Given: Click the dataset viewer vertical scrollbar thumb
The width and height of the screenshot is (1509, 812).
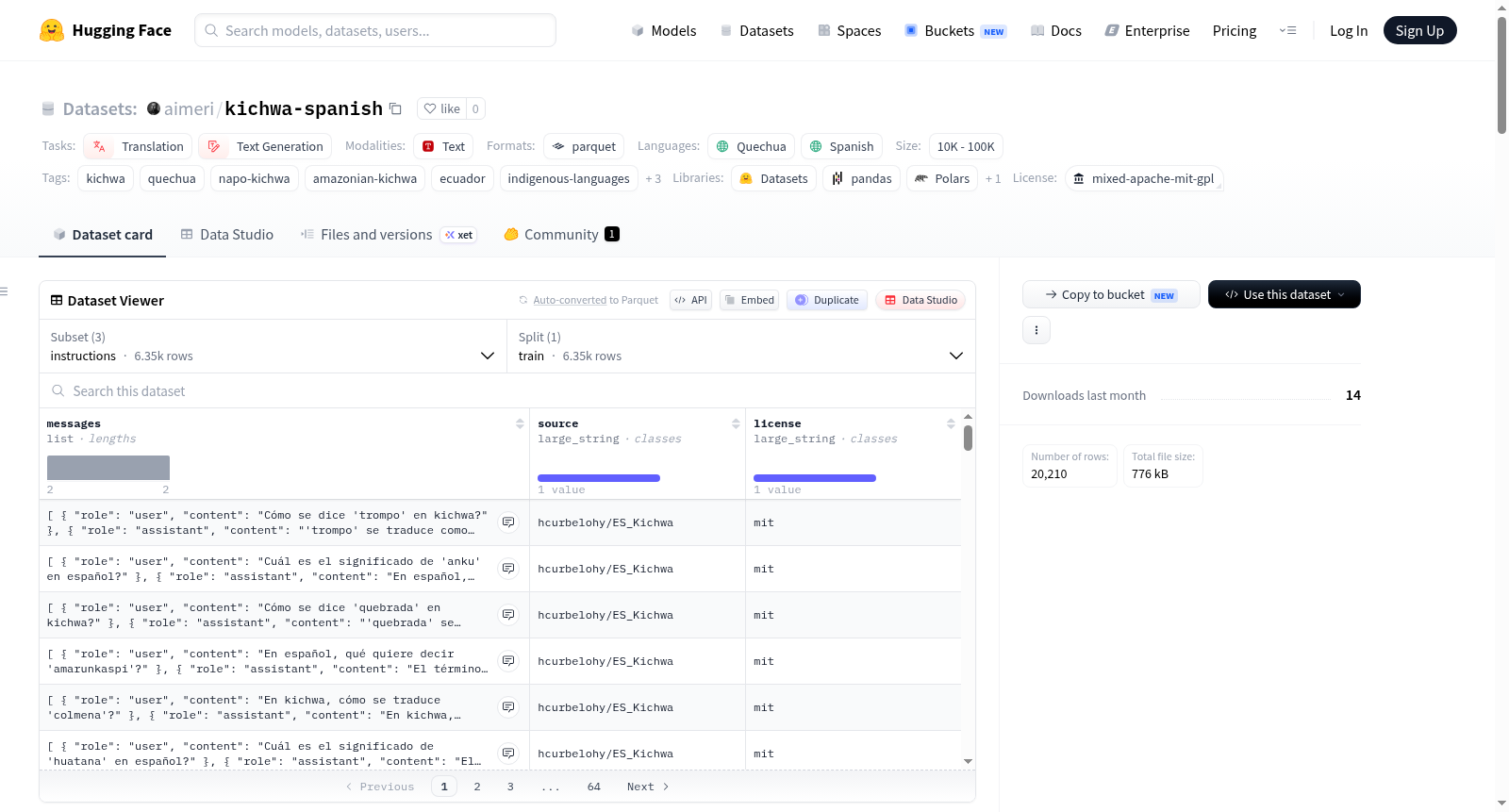Looking at the screenshot, I should [968, 438].
